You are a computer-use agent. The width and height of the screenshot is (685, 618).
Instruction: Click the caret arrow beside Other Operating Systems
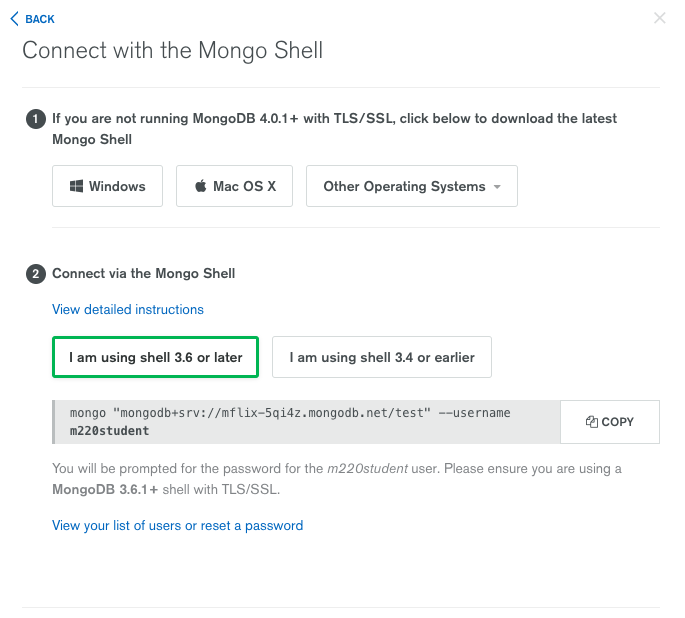click(497, 187)
